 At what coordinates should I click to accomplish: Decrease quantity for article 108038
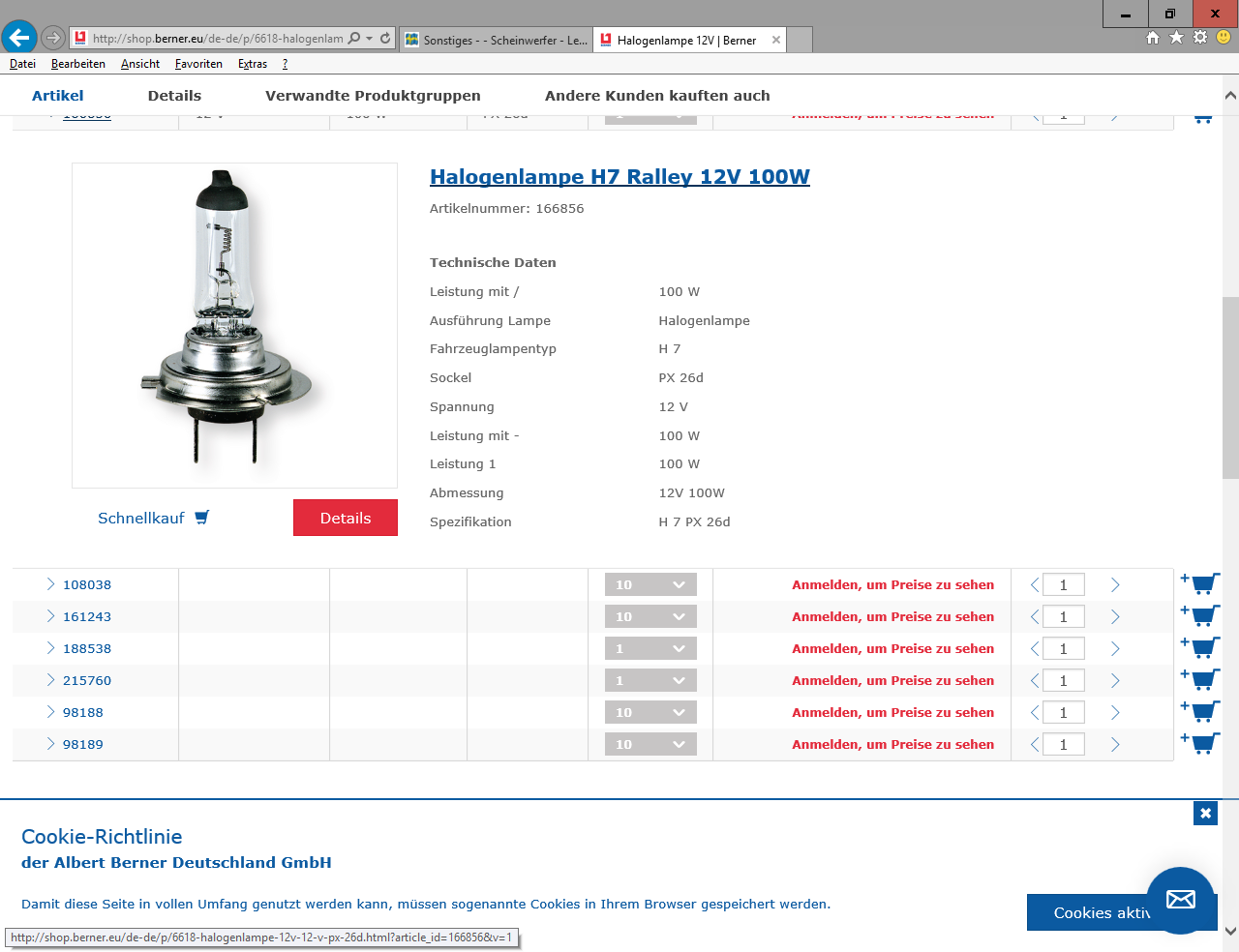click(1035, 584)
